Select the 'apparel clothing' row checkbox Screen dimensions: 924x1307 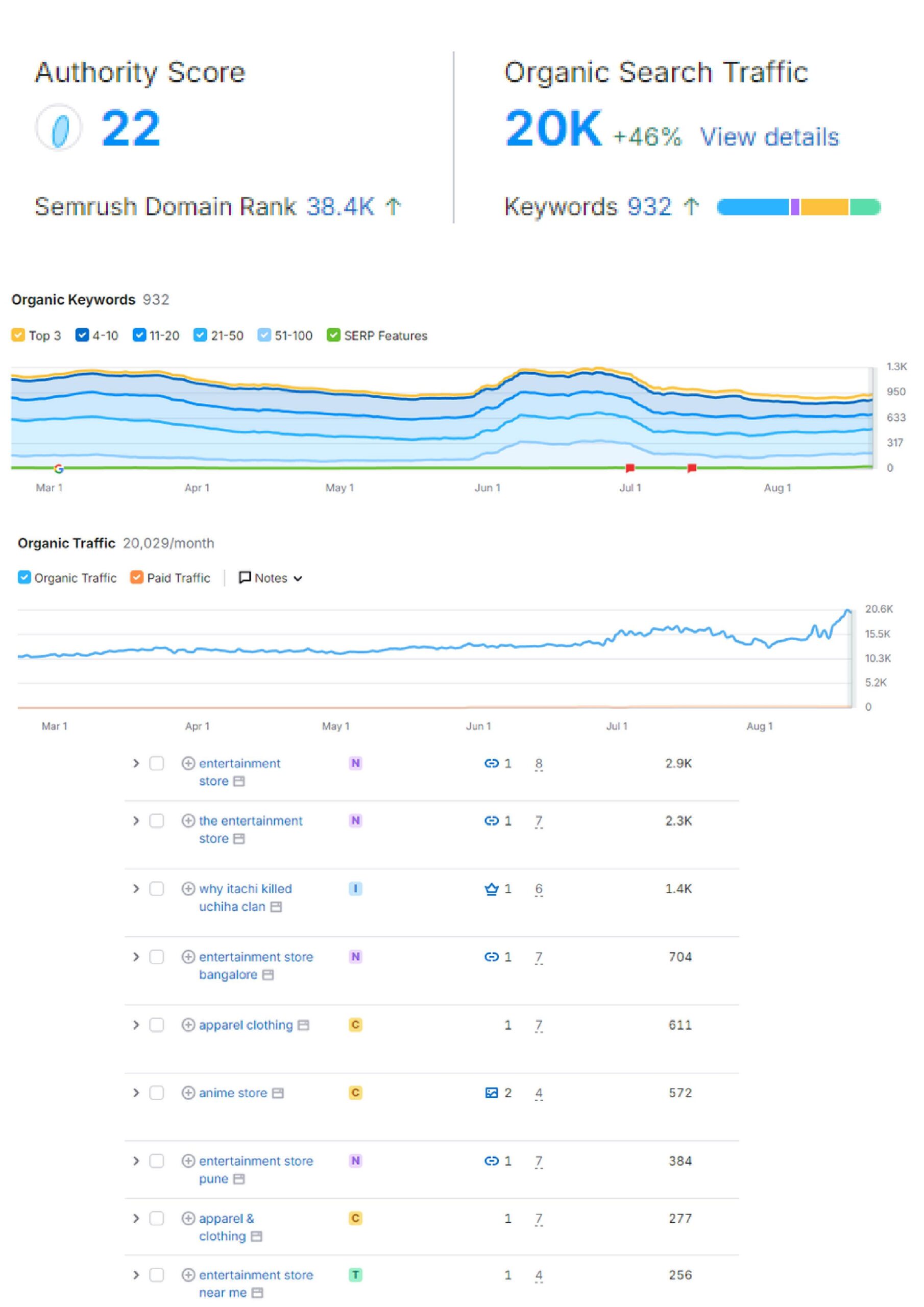(x=157, y=1025)
